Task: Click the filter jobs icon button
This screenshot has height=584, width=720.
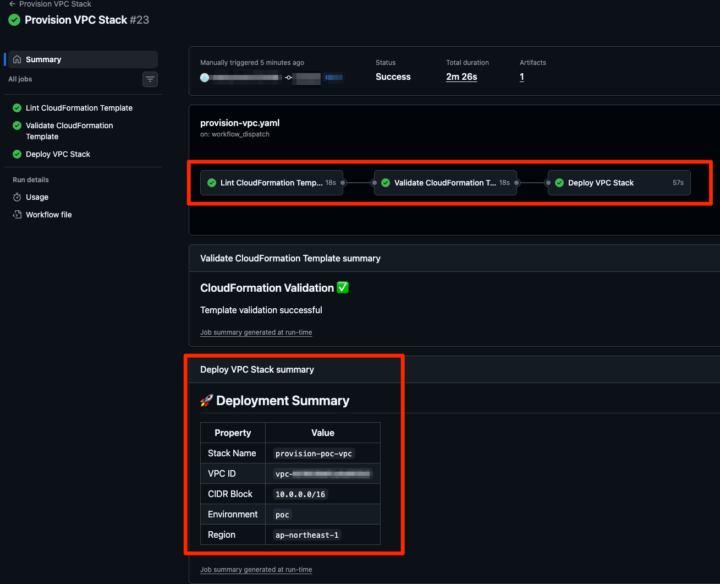Action: click(x=150, y=79)
